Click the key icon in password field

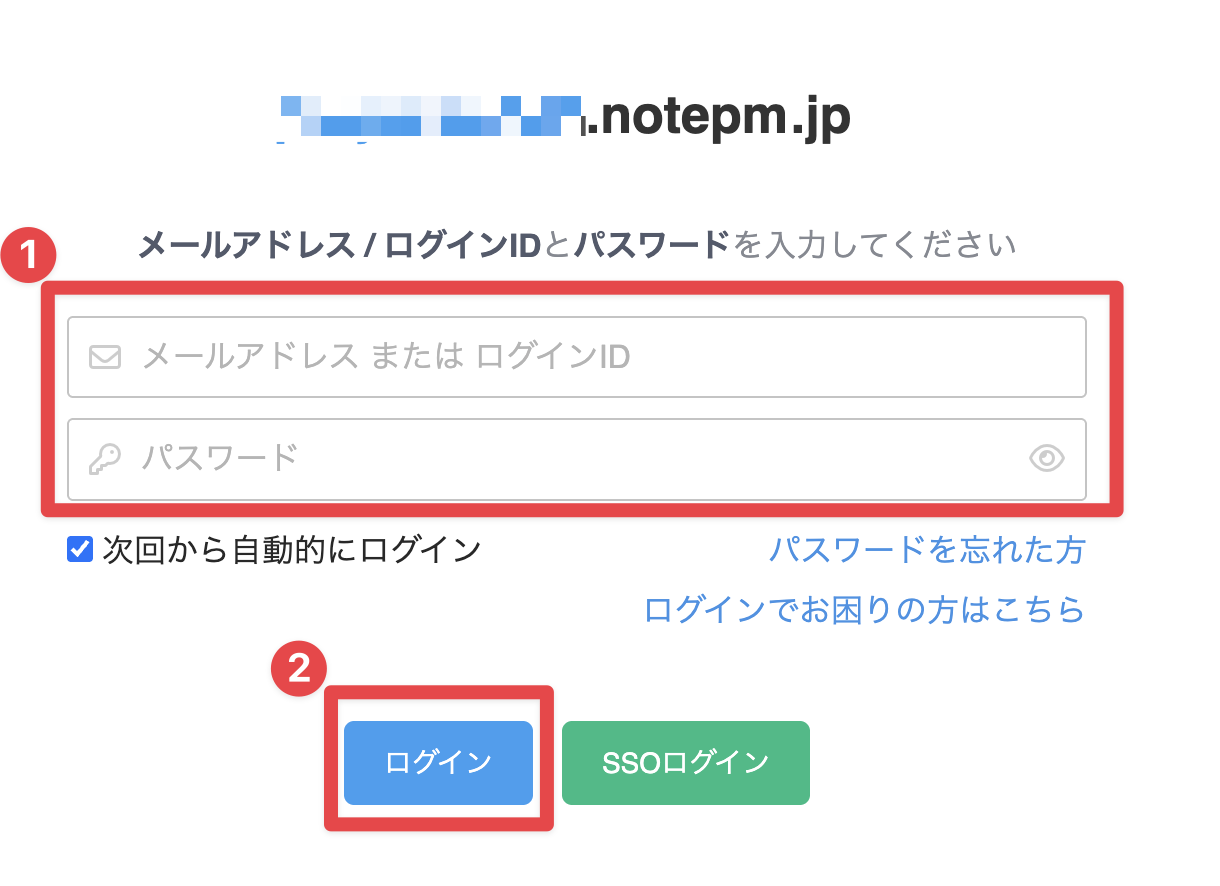click(105, 459)
